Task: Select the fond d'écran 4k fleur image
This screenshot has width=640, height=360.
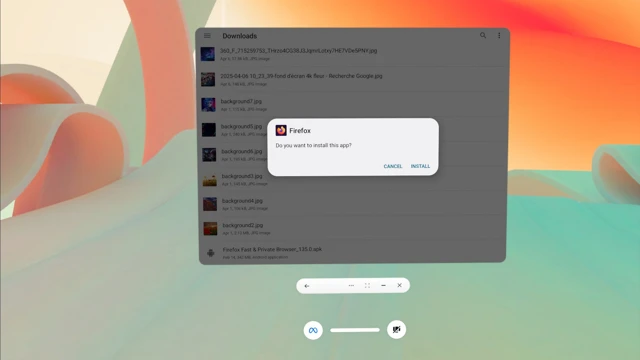Action: tap(353, 79)
